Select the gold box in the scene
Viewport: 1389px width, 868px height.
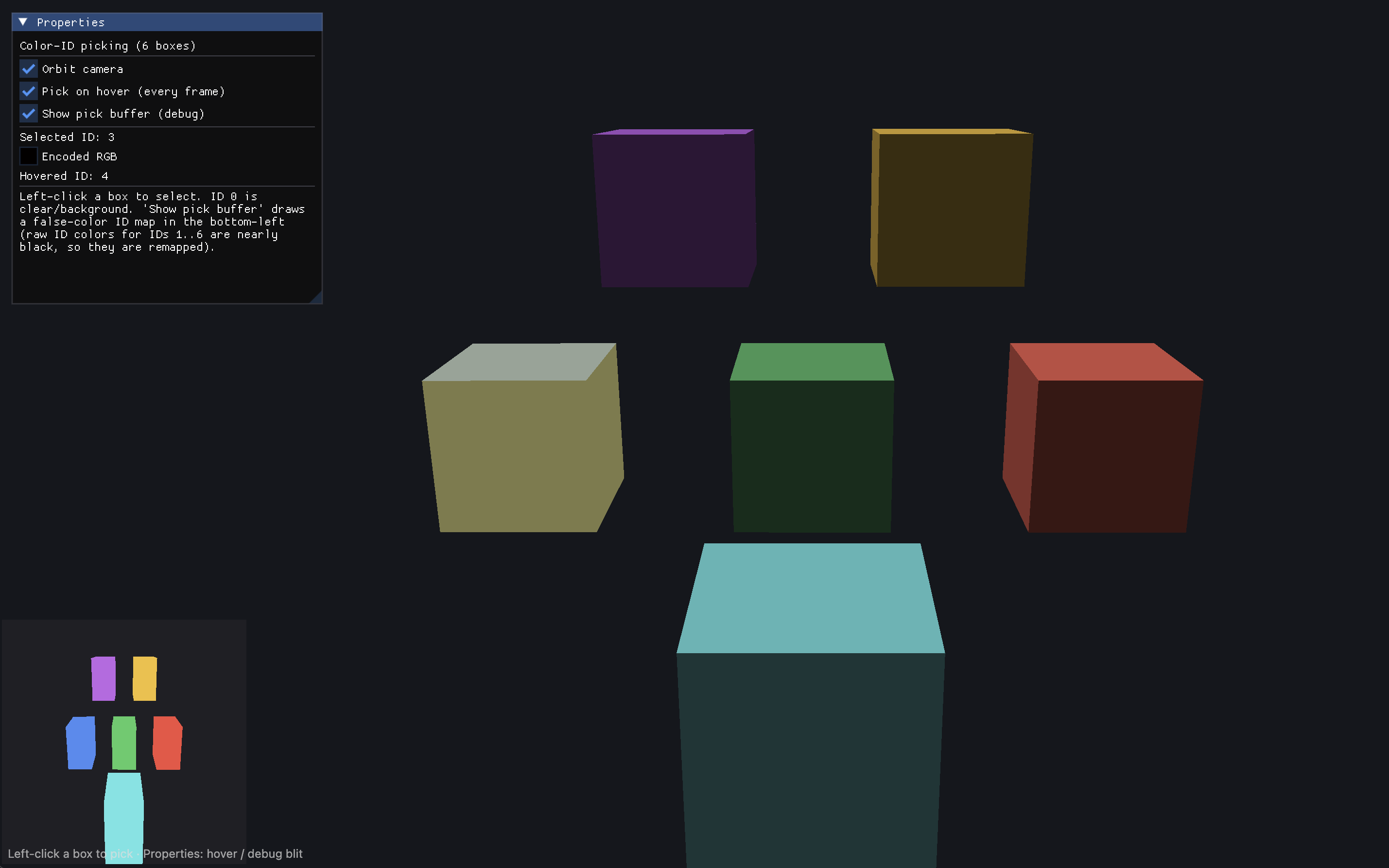pyautogui.click(x=952, y=208)
